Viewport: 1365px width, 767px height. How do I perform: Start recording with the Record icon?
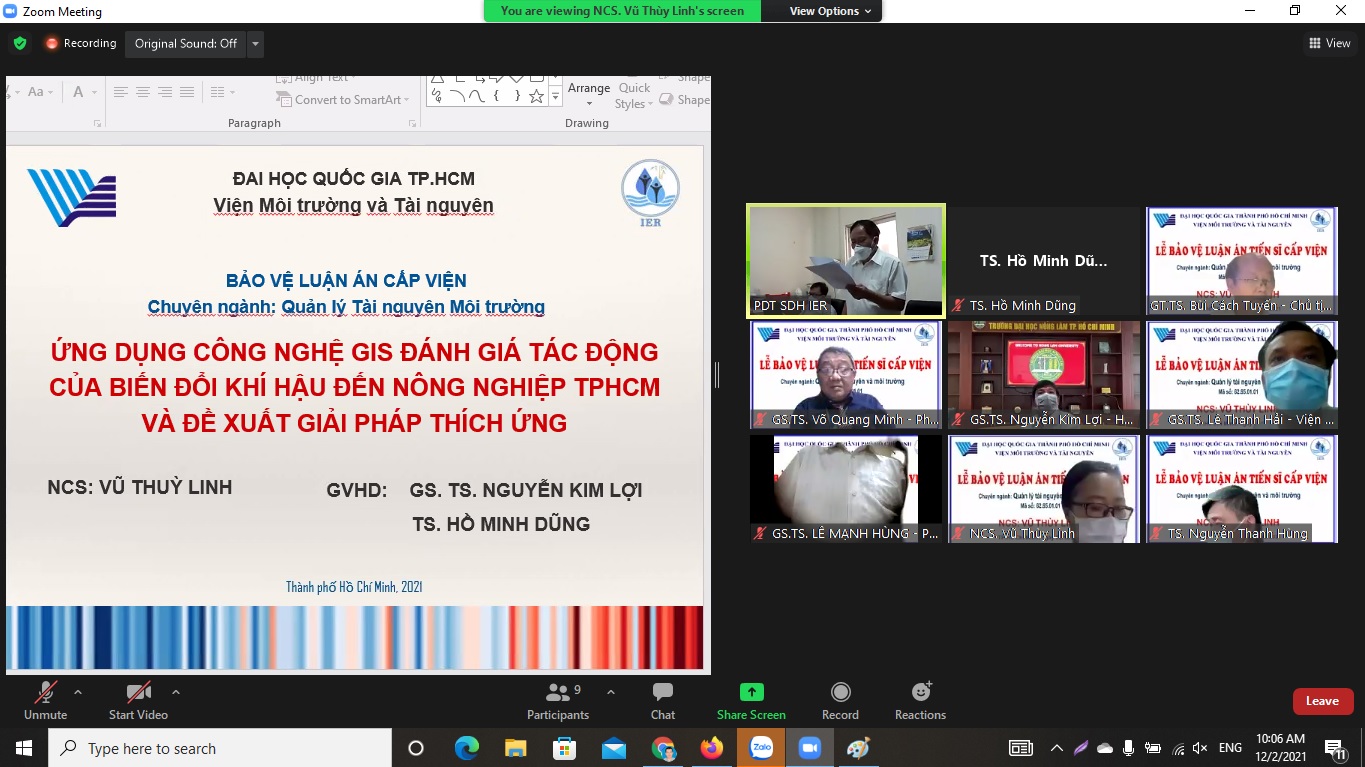point(840,693)
